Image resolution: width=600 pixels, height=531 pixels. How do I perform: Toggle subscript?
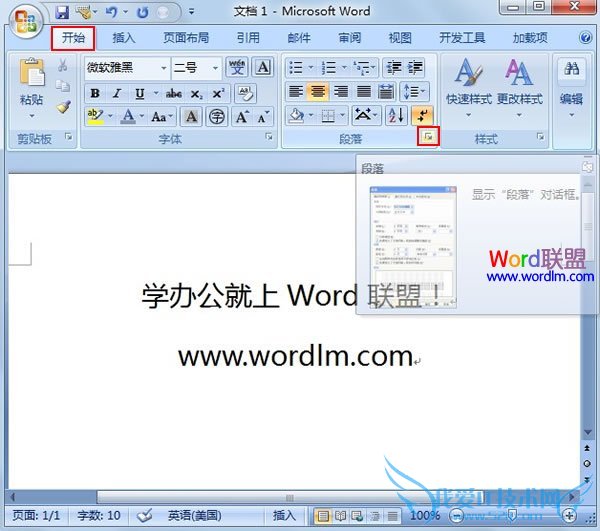pyautogui.click(x=196, y=93)
